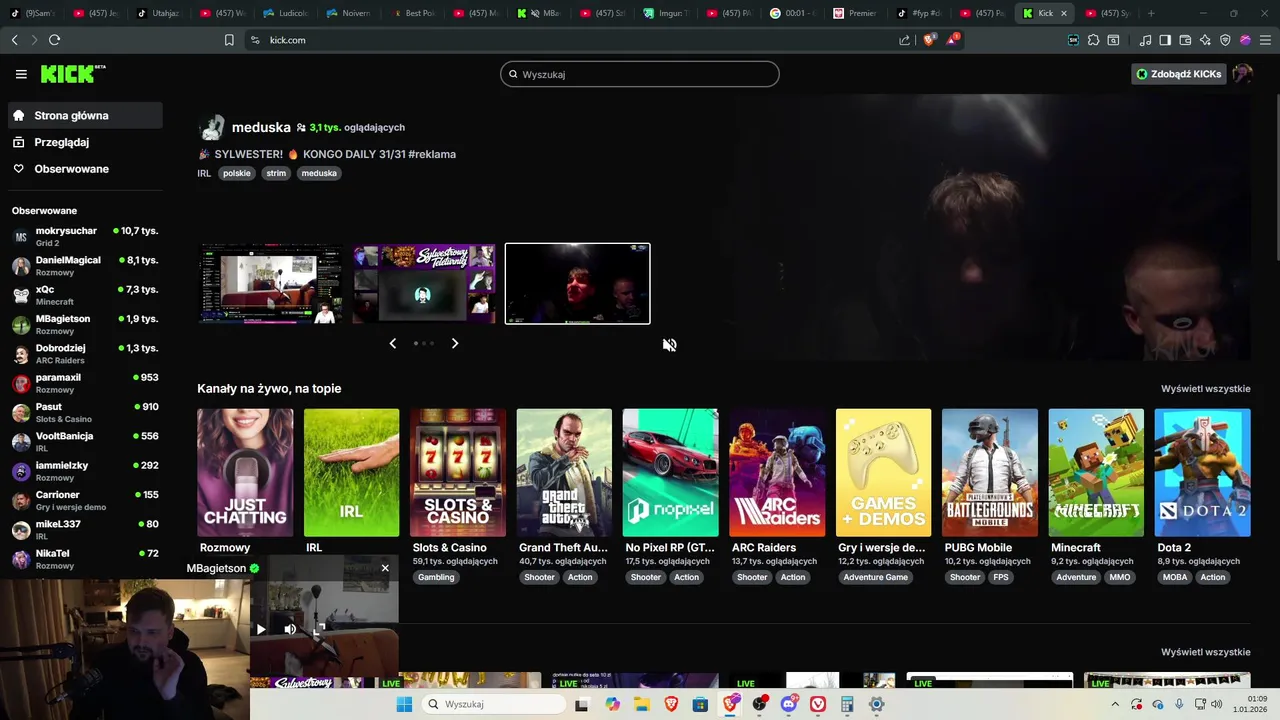
Task: Open the Just Chatting Rozmowy category
Action: tap(245, 473)
